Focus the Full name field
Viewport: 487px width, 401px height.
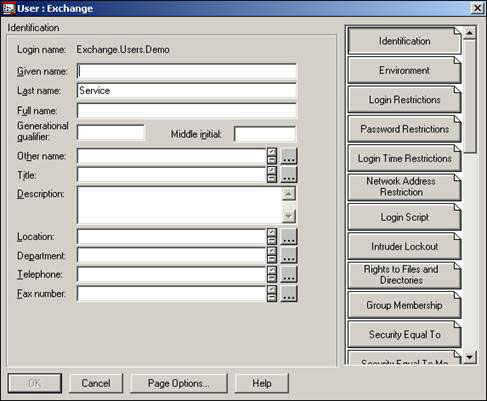187,110
